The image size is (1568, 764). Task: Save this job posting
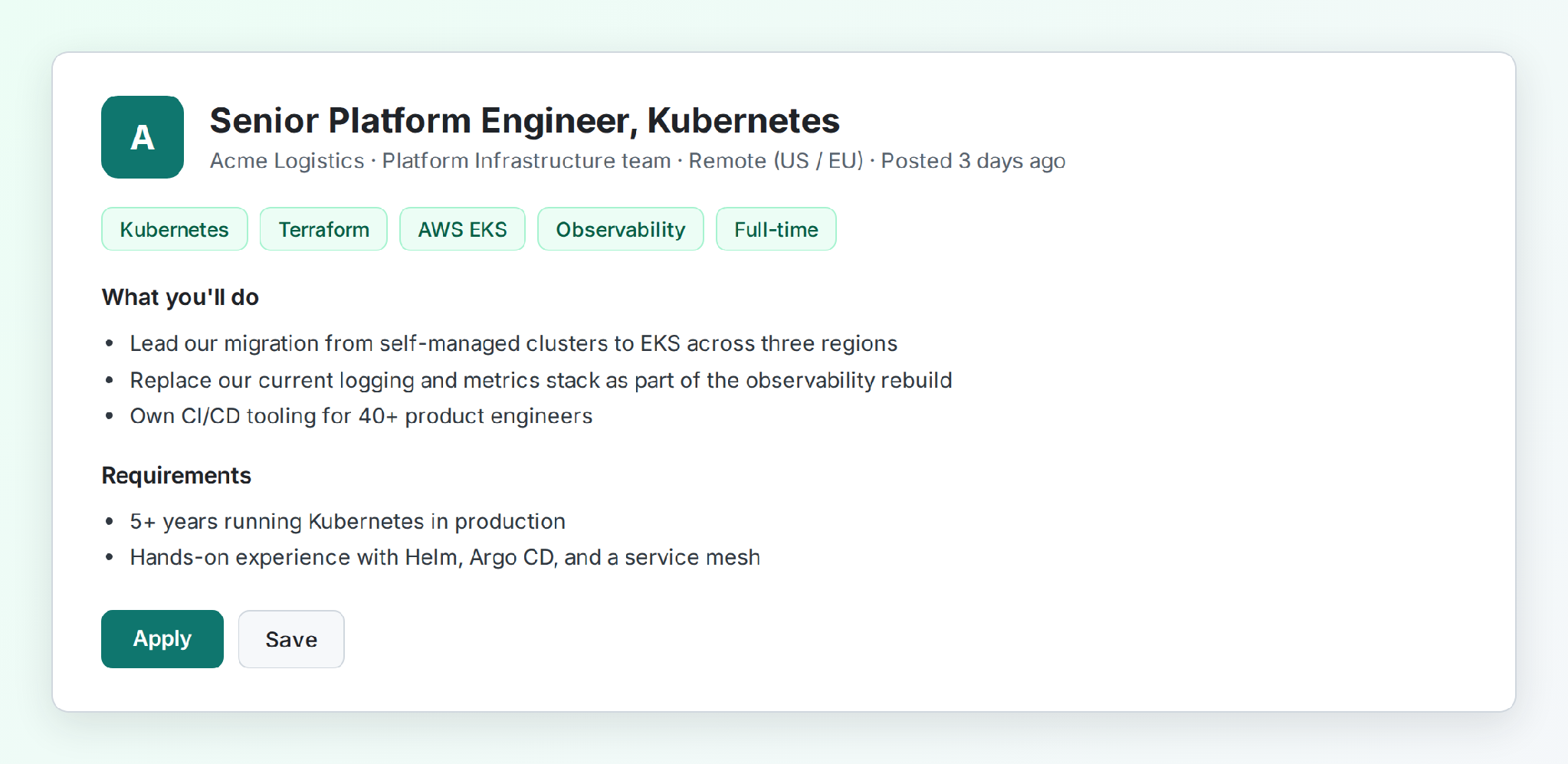291,639
